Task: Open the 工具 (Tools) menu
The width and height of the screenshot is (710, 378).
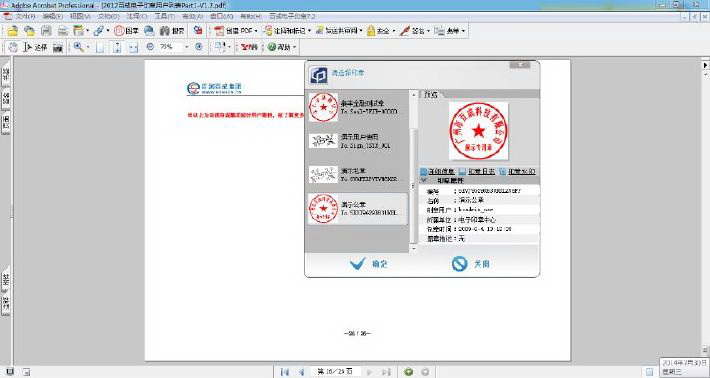Action: tap(164, 16)
